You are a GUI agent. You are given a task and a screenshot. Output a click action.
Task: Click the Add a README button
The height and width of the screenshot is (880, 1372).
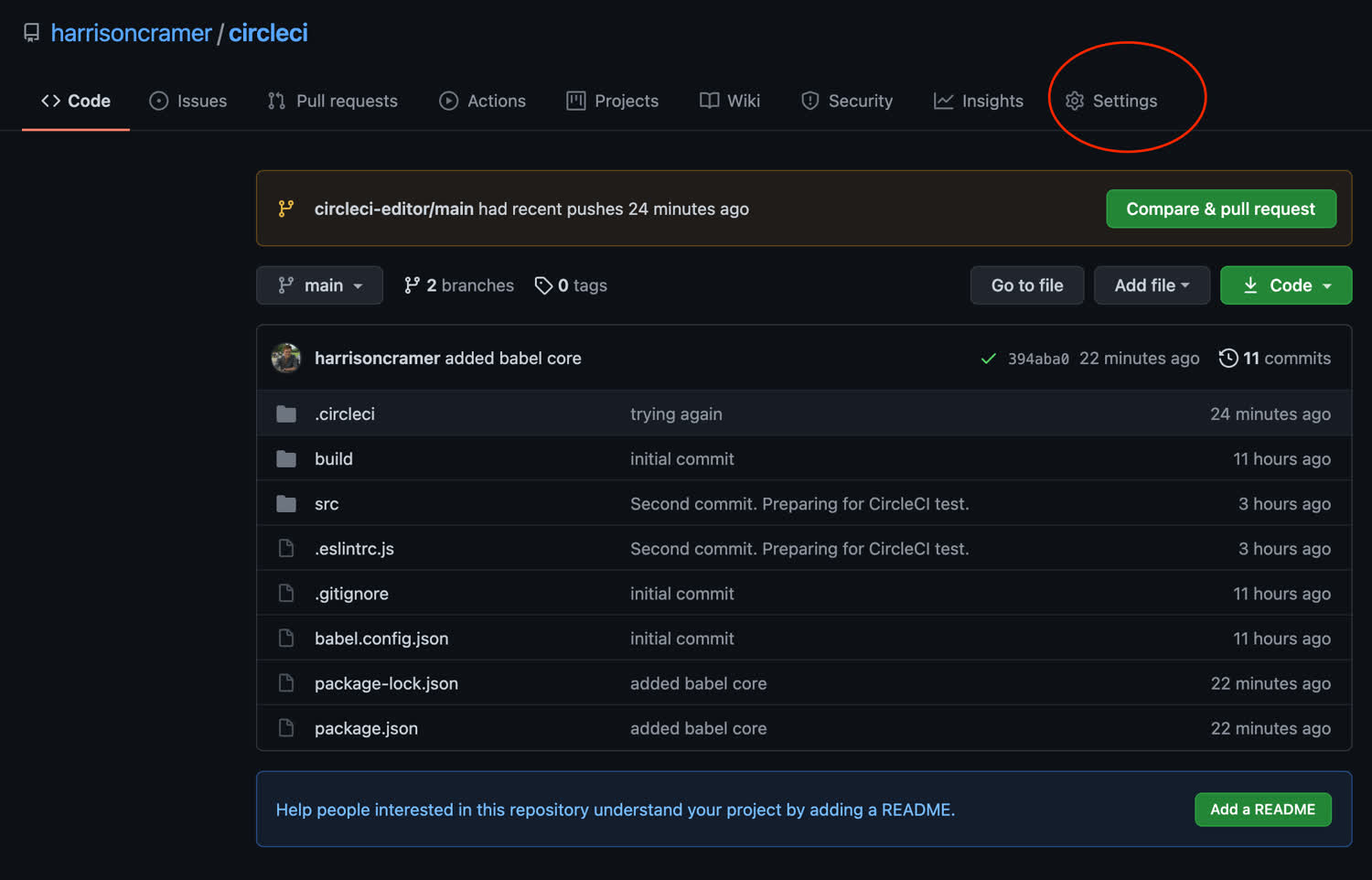(x=1263, y=810)
